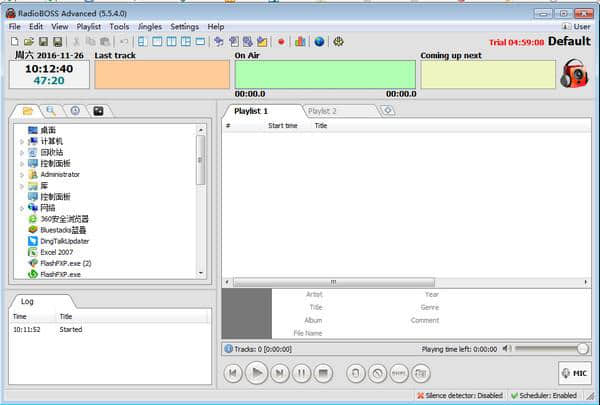The width and height of the screenshot is (600, 405).
Task: Adjust the volume slider knob
Action: pos(582,349)
